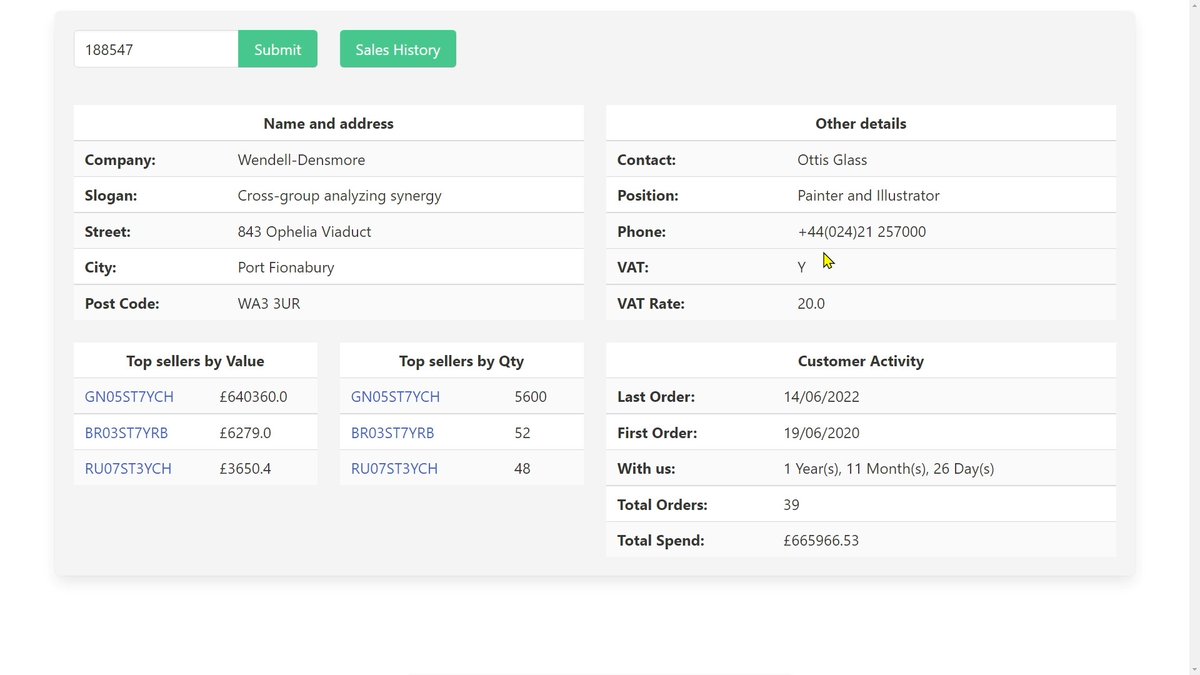Click the VAT: label
Screen dimensions: 1200x675
tap(633, 268)
